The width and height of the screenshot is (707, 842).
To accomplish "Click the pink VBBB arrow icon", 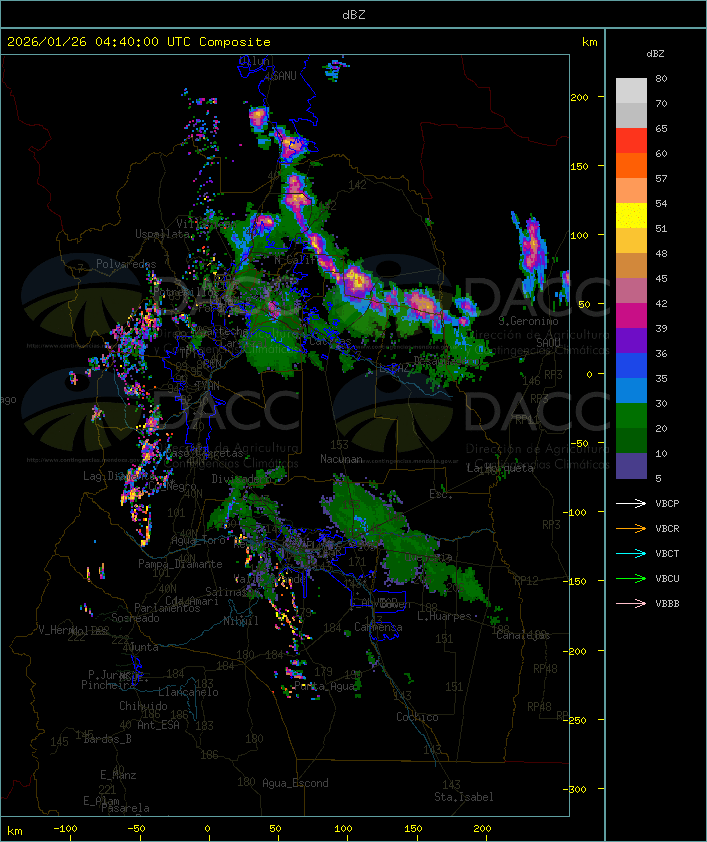I will tap(632, 603).
